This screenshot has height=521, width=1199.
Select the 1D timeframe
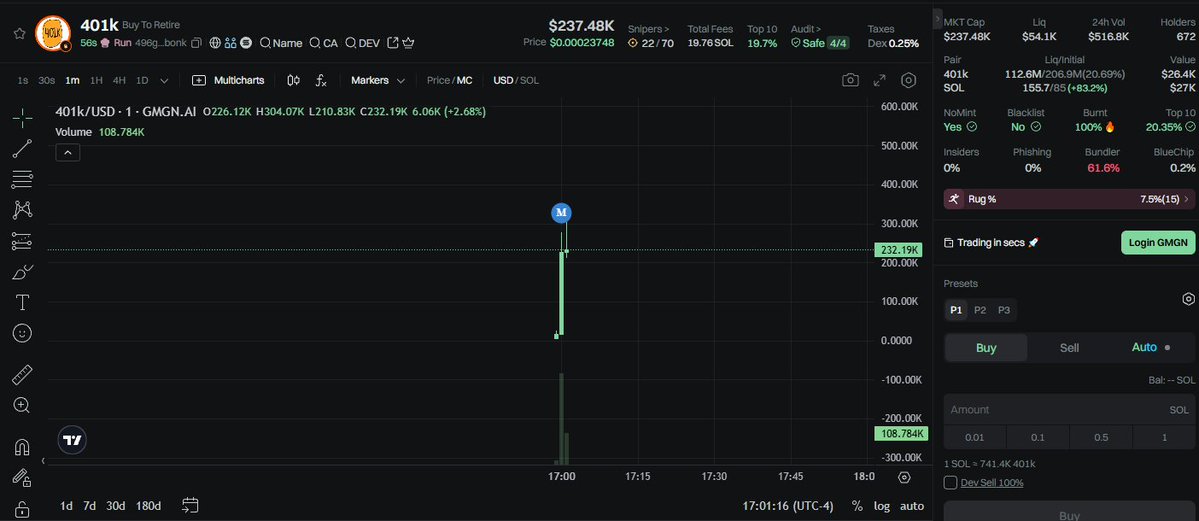coord(142,80)
